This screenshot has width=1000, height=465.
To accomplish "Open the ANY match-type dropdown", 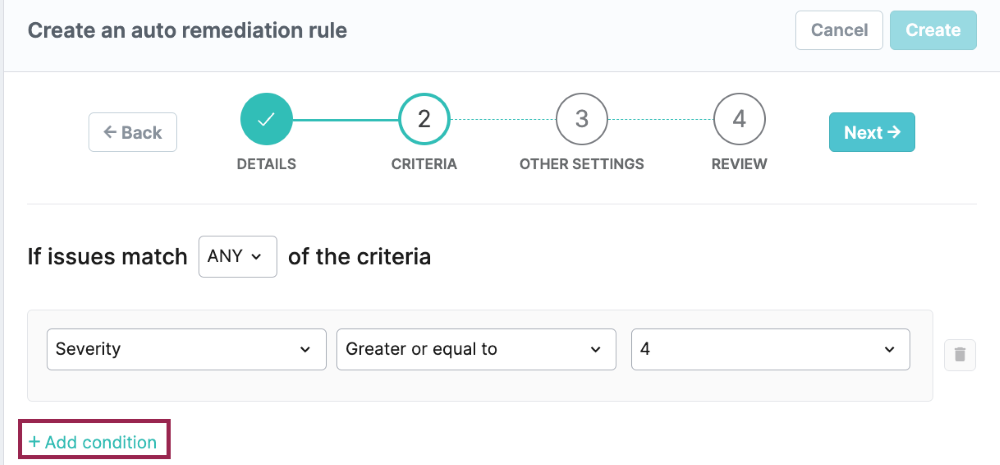I will [x=238, y=256].
